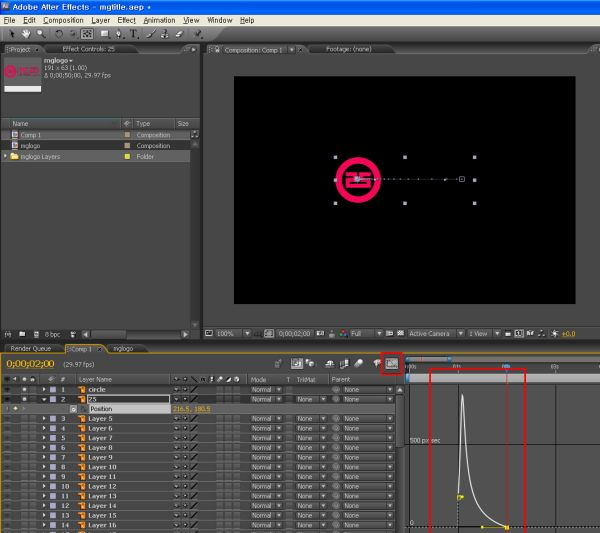Select the Puppet Pin tool
This screenshot has height=533, width=600.
point(198,34)
